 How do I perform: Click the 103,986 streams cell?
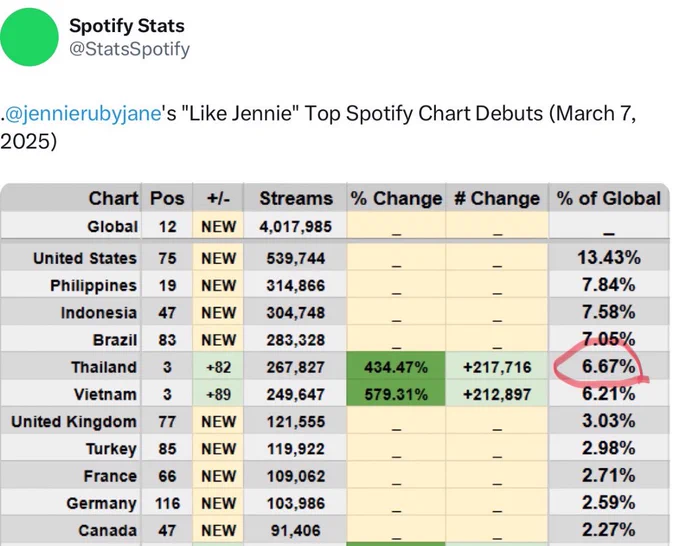tap(295, 503)
